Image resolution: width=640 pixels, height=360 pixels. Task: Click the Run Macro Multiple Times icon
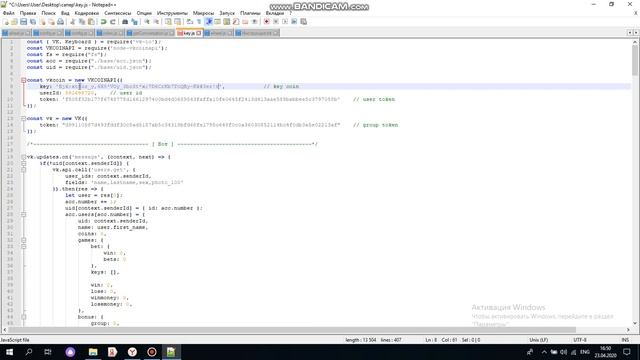pos(294,22)
